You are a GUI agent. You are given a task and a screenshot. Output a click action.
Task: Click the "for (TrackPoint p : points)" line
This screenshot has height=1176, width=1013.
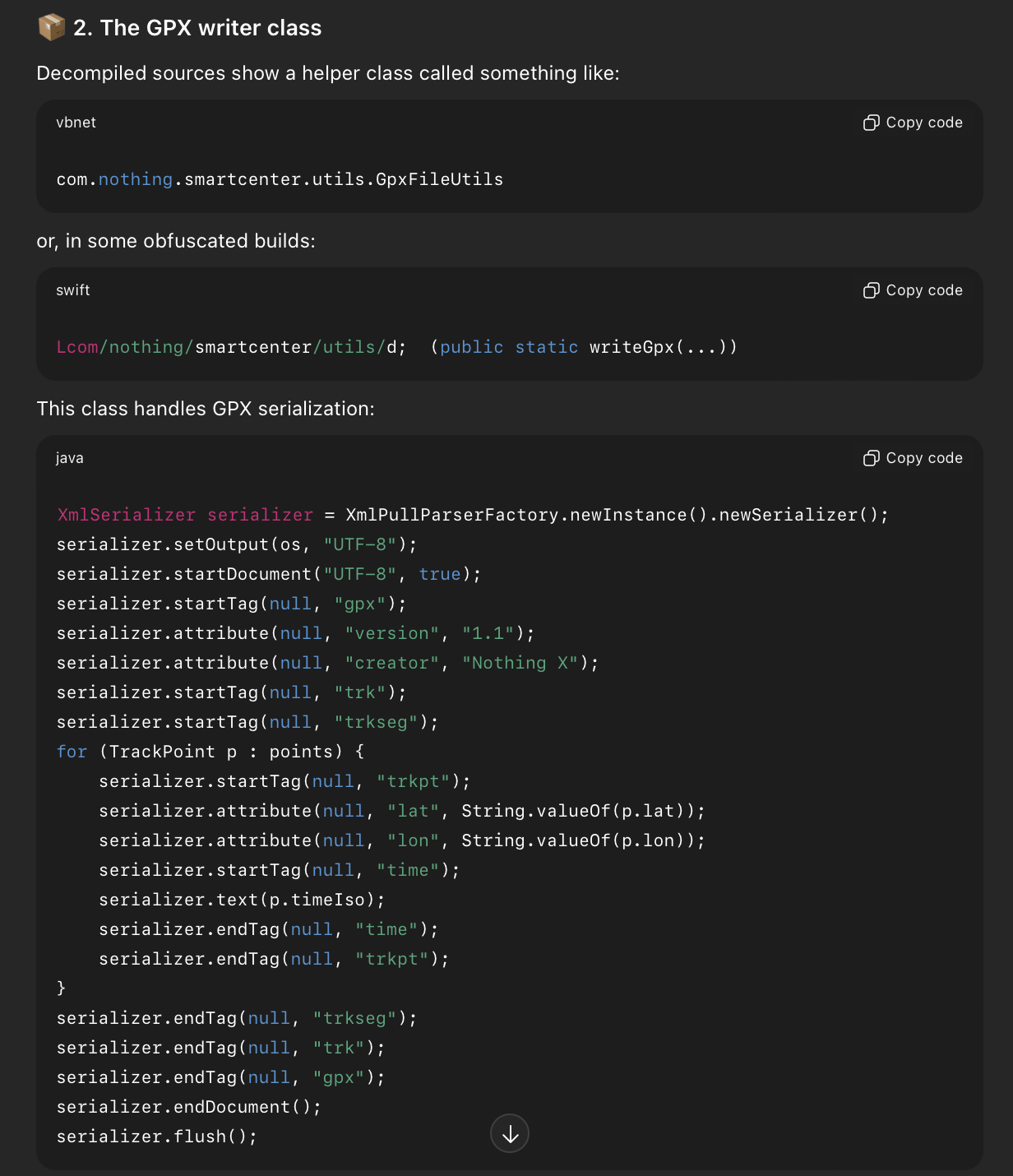210,752
